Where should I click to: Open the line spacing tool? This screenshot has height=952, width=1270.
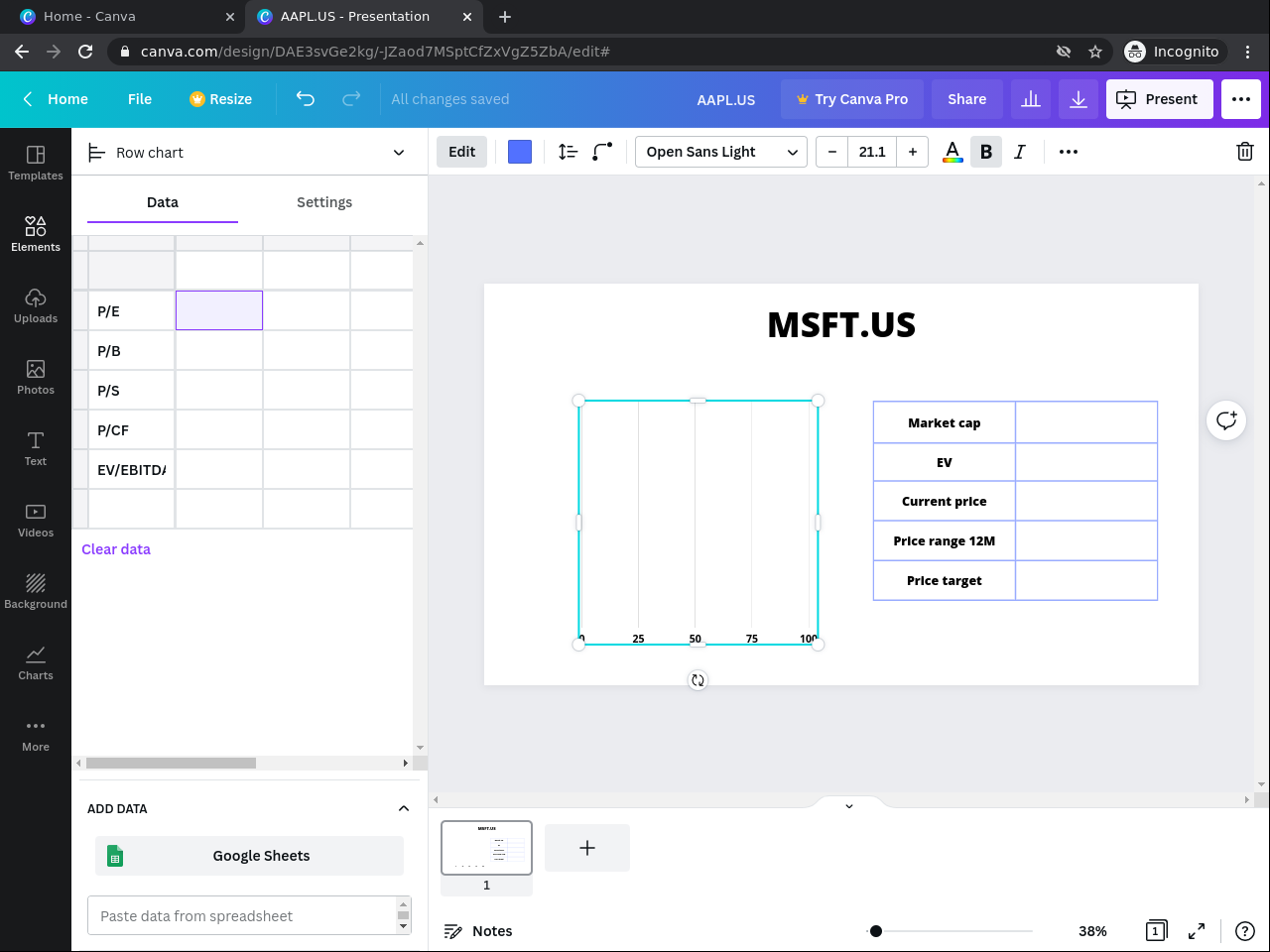[568, 152]
